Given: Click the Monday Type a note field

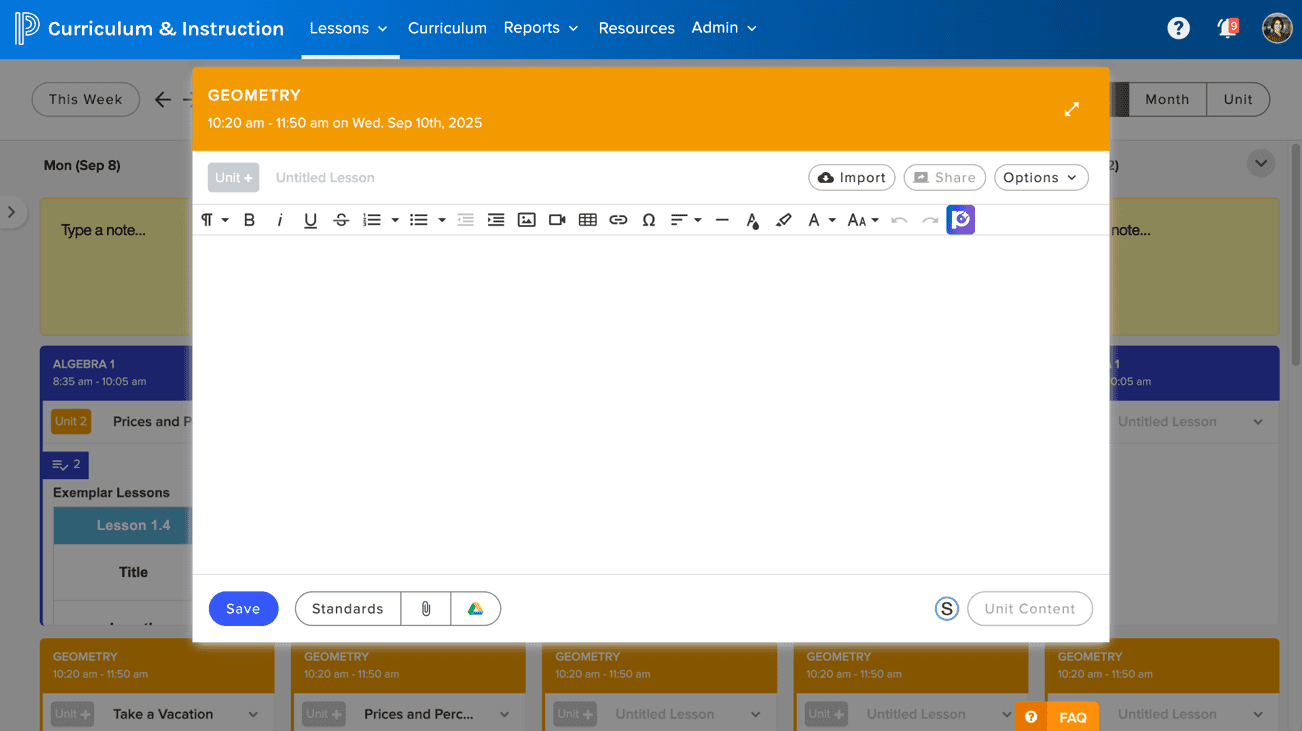Looking at the screenshot, I should pyautogui.click(x=114, y=266).
